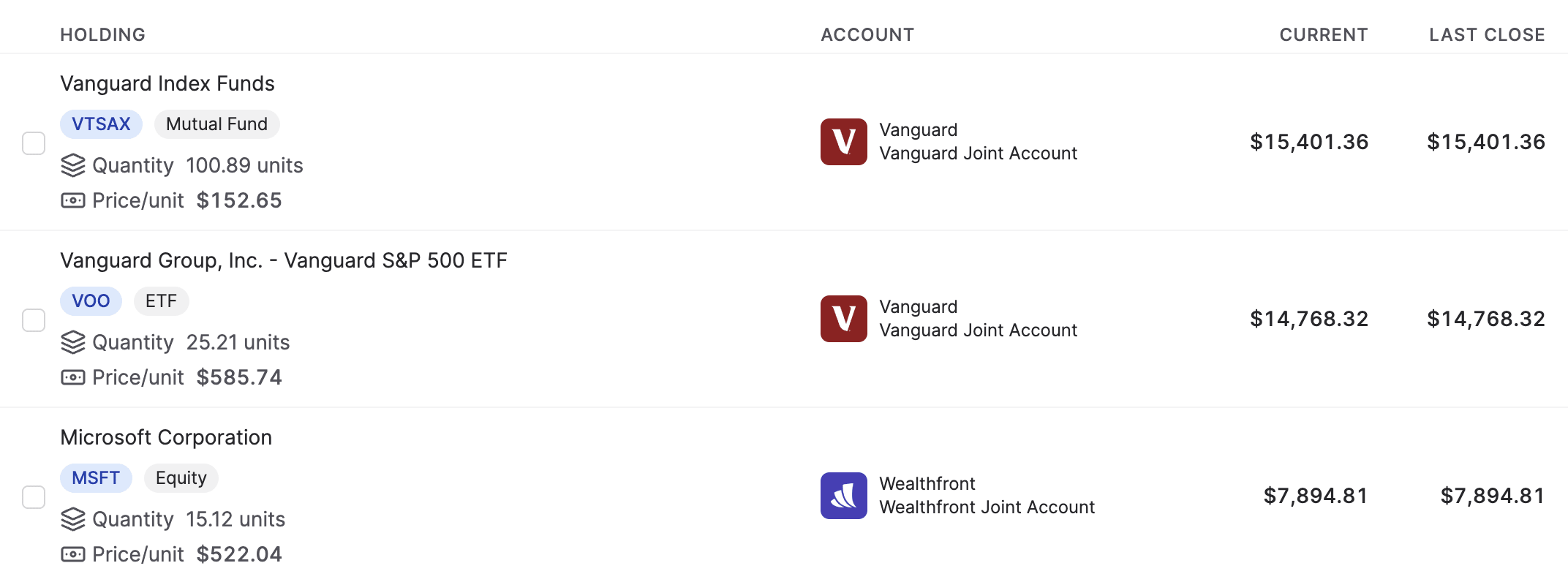This screenshot has width=1568, height=582.
Task: Check the VOO holding row checkbox
Action: coord(34,320)
